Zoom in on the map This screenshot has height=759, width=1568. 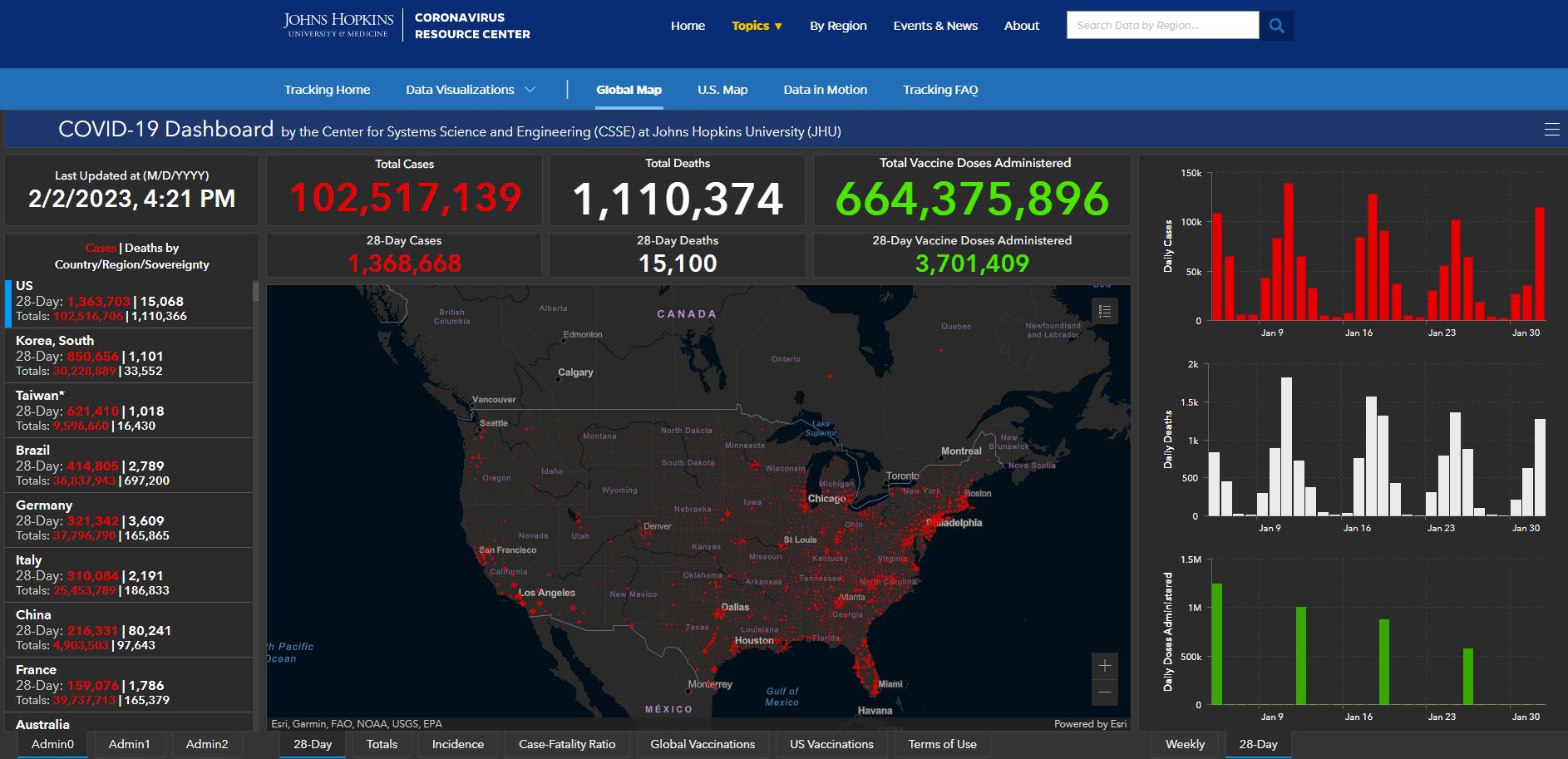pyautogui.click(x=1105, y=666)
